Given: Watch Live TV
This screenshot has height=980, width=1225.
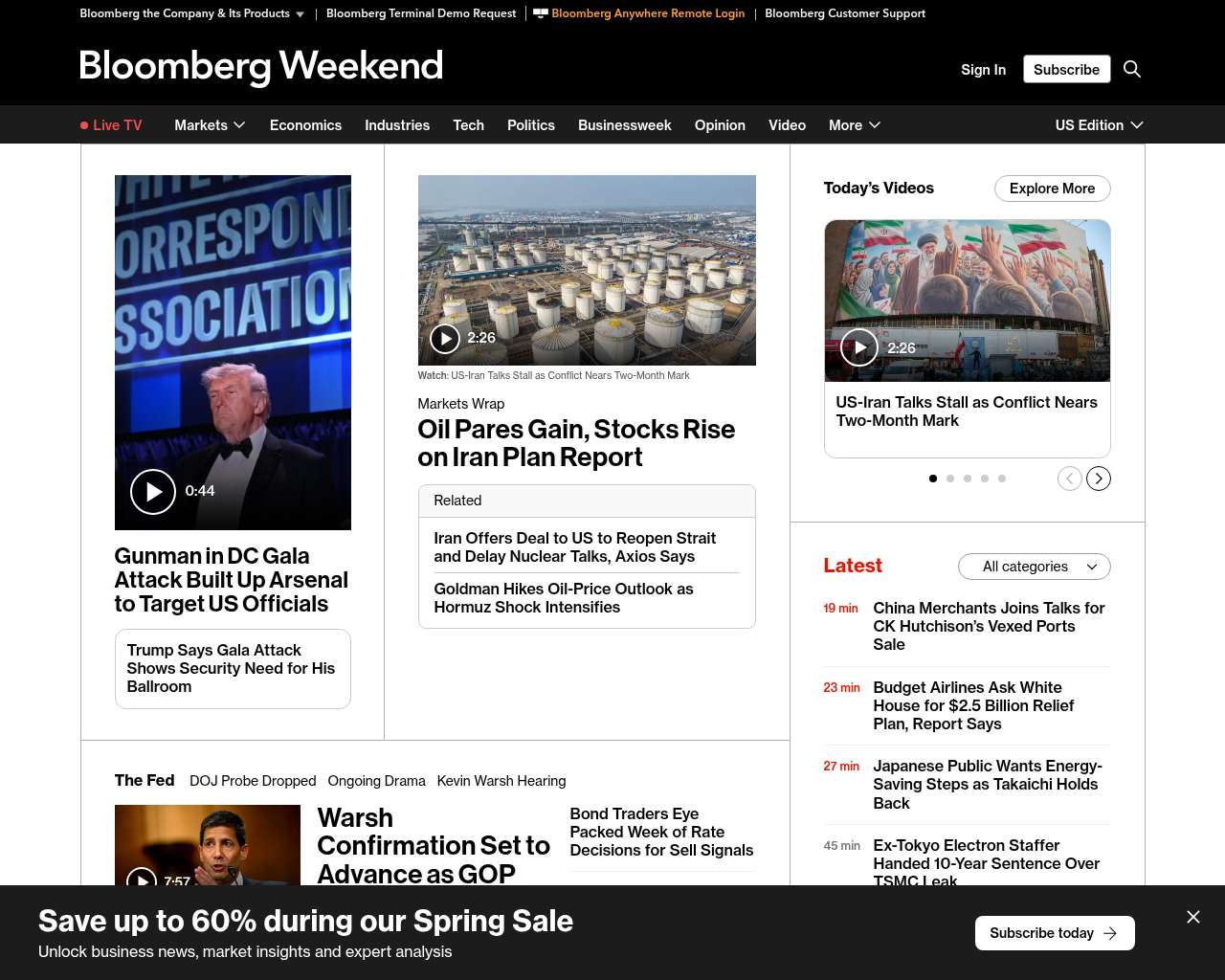Looking at the screenshot, I should (x=111, y=125).
